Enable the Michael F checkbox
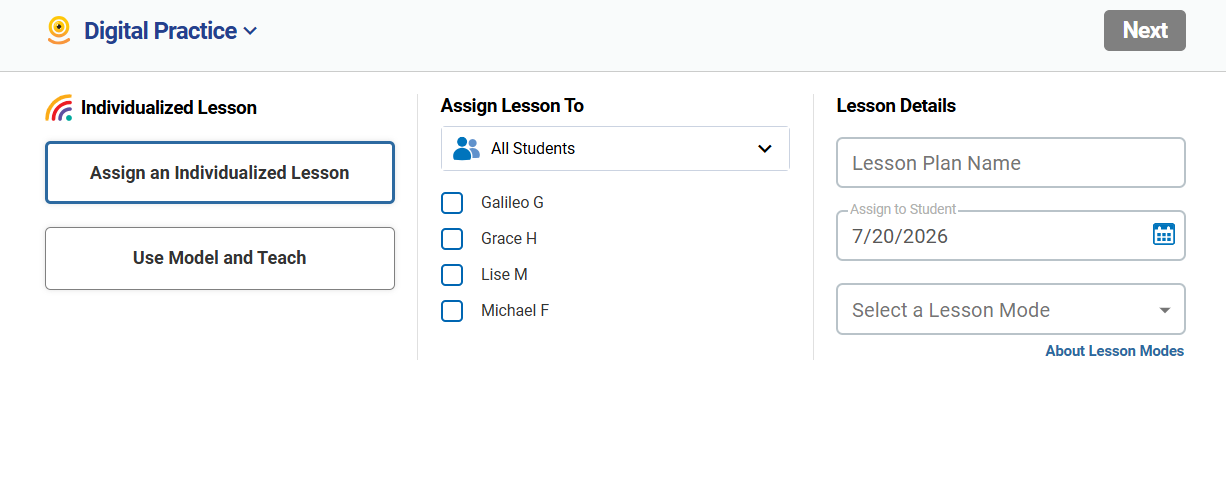Image resolution: width=1226 pixels, height=494 pixels. 452,311
